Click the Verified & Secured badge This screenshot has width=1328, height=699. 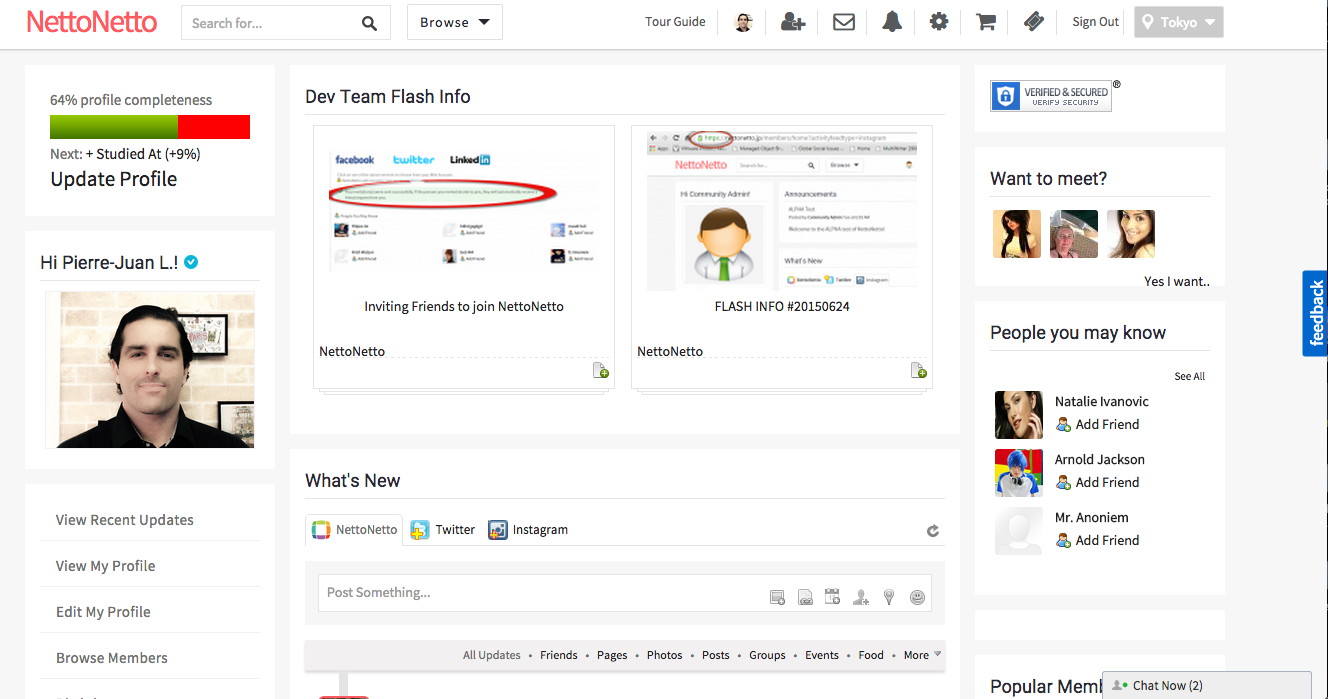1051,96
